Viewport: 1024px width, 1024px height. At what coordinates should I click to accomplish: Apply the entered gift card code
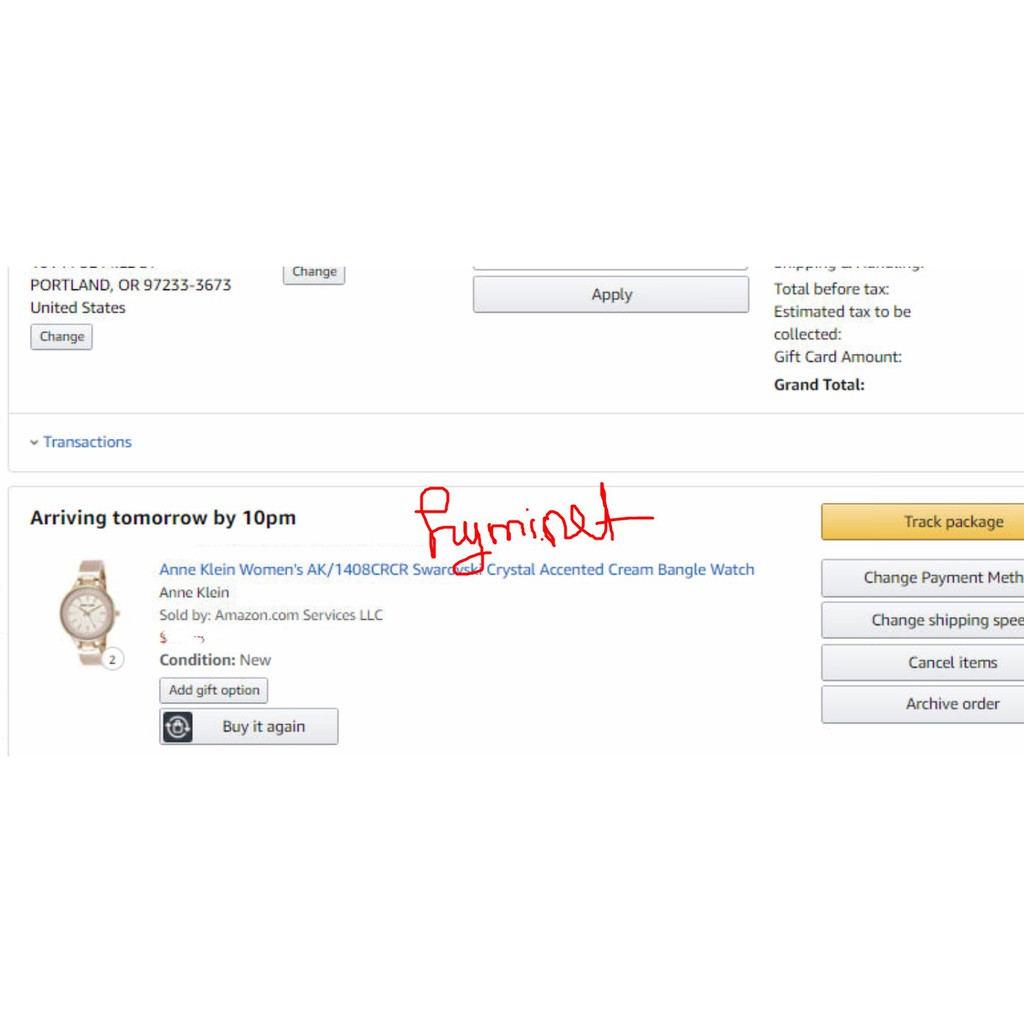[611, 295]
